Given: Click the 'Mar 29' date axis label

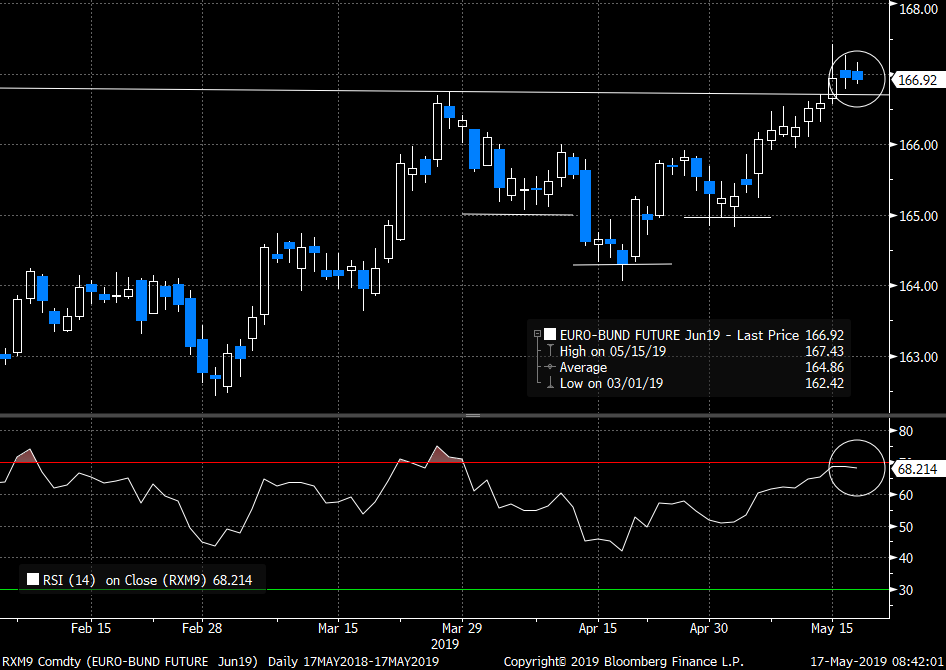Looking at the screenshot, I should (462, 628).
